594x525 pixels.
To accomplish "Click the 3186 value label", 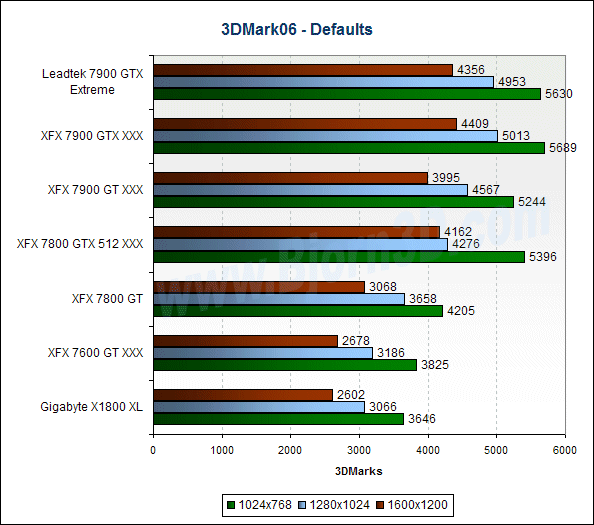I will click(x=391, y=353).
